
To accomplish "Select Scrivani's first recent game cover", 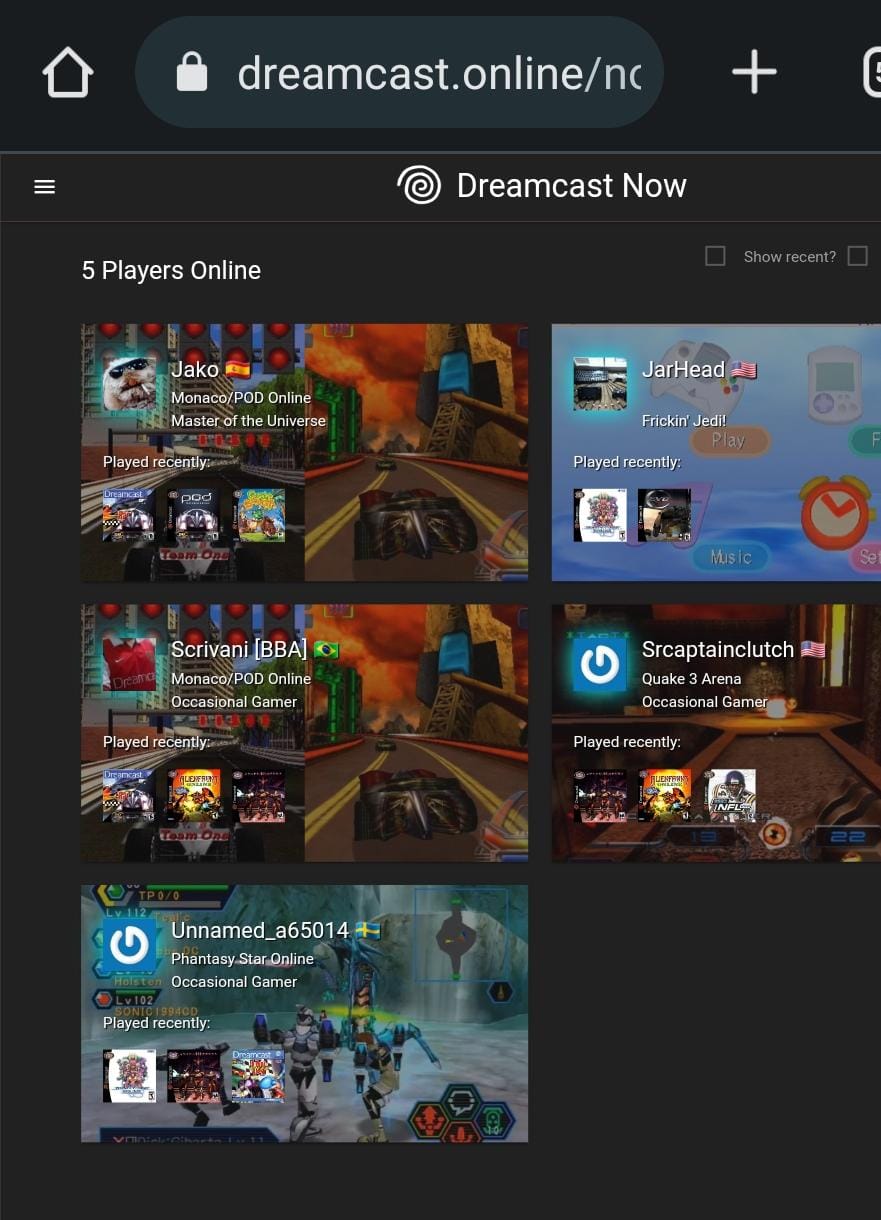I will pyautogui.click(x=129, y=796).
